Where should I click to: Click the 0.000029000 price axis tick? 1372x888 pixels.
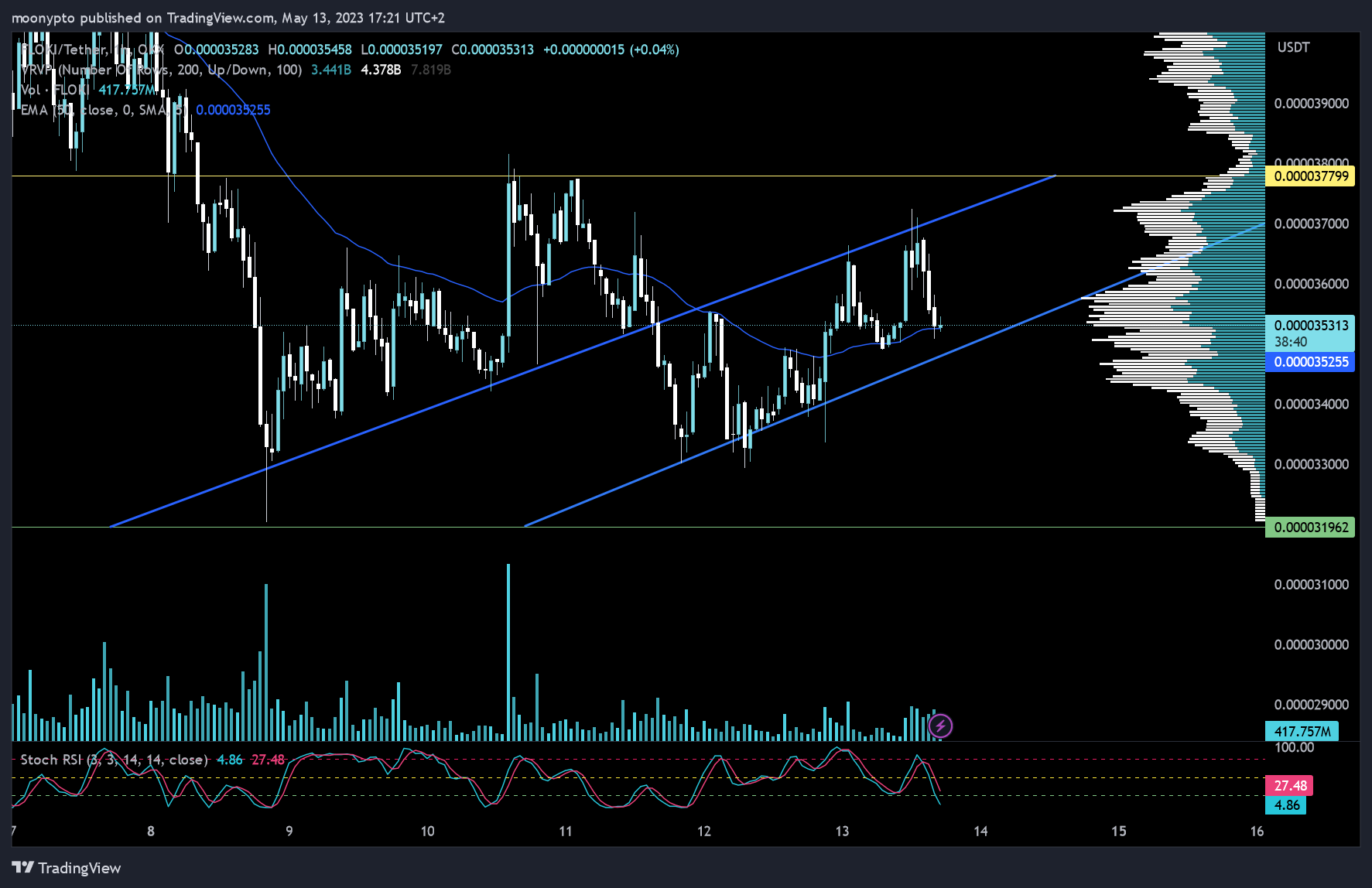click(1311, 705)
